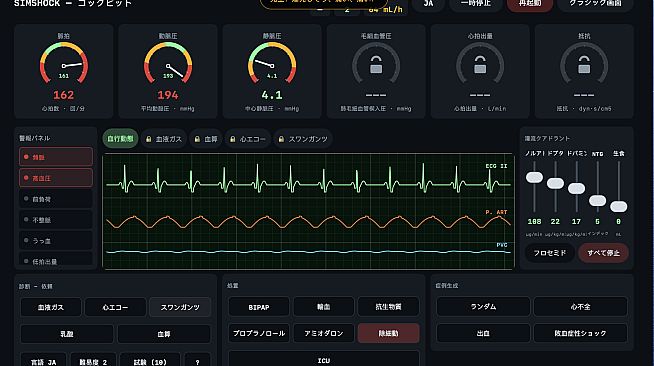This screenshot has height=366, width=654.
Task: Open the locked 心エコー tab
Action: point(248,139)
